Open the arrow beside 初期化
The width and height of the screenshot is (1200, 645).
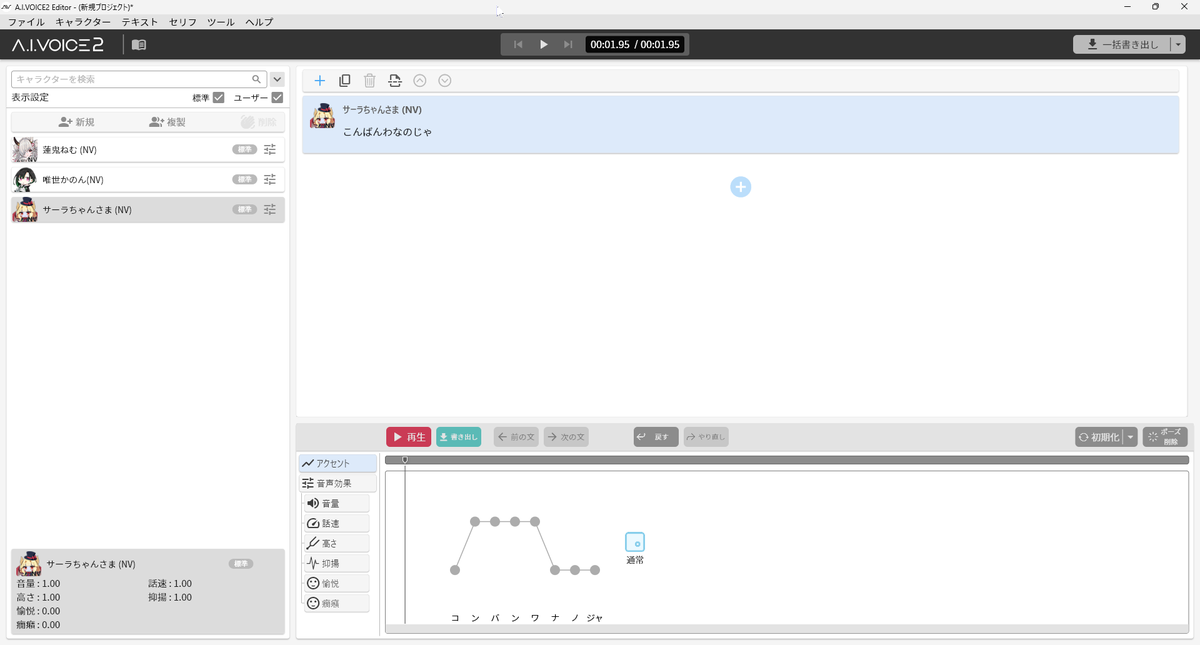[x=1131, y=437]
